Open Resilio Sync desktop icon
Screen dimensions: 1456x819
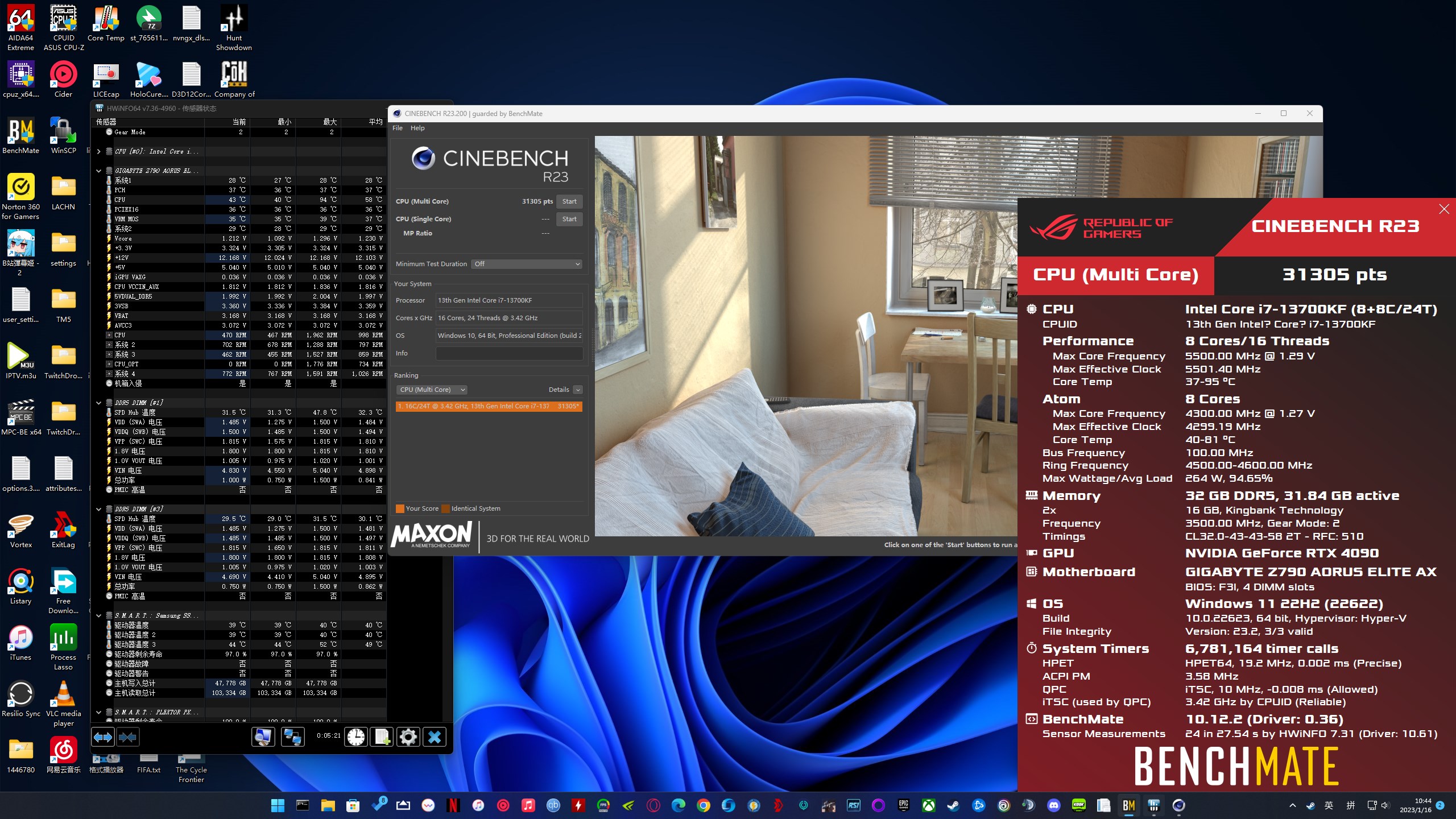(x=21, y=700)
